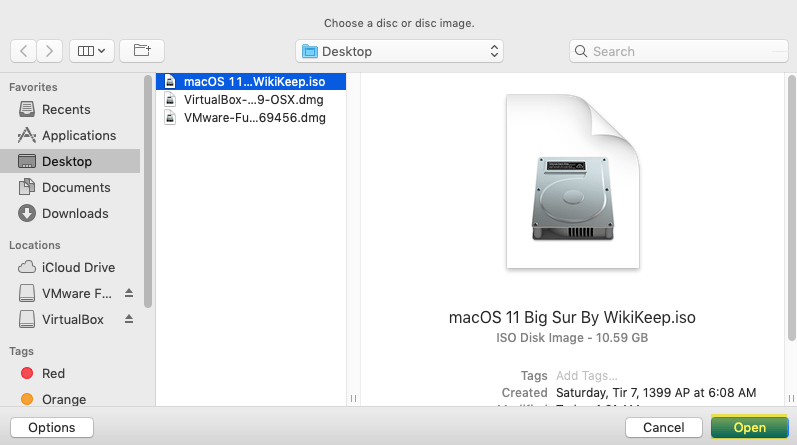Select VirtualBox OSX dmg file
This screenshot has width=797, height=445.
click(x=251, y=100)
